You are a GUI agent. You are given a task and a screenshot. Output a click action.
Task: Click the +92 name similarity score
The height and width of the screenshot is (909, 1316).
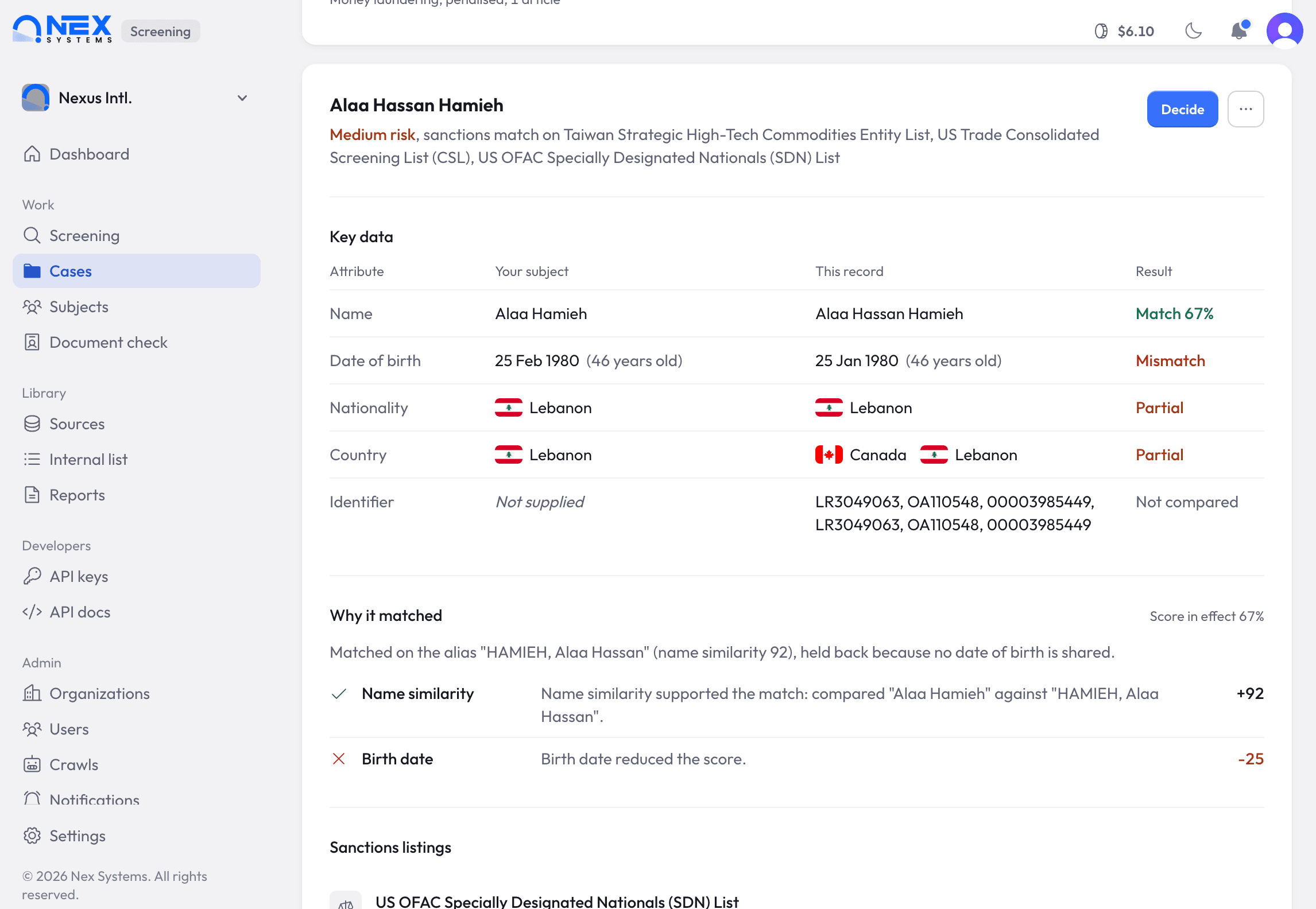(1250, 693)
